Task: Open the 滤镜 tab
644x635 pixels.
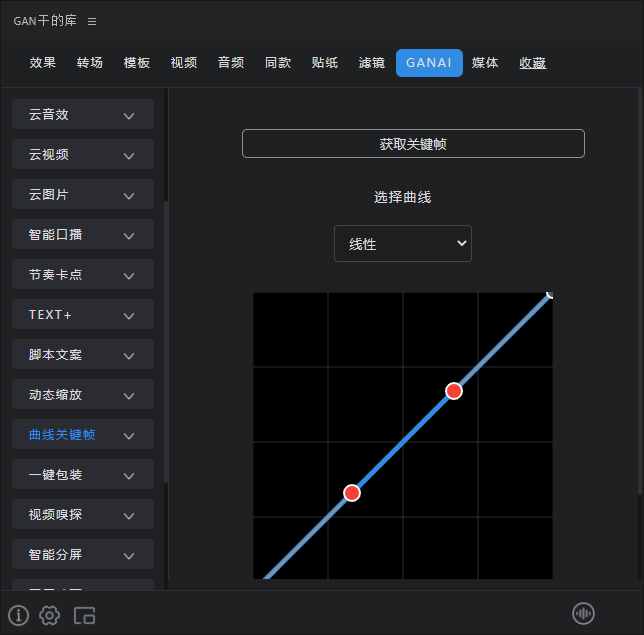Action: tap(372, 63)
